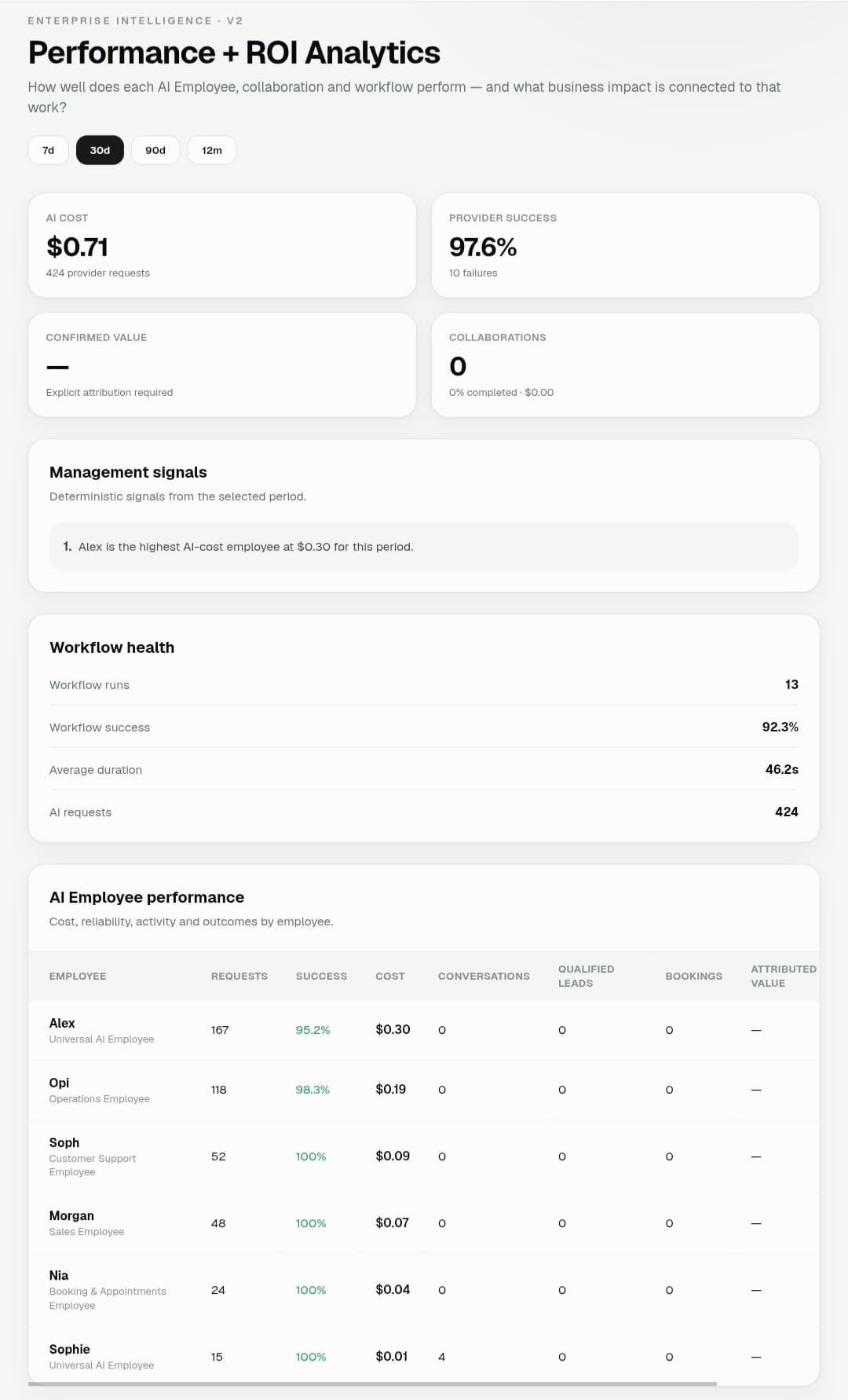Click Morgan's $0.07 cost cell
This screenshot has height=1400, width=848.
click(x=393, y=1222)
